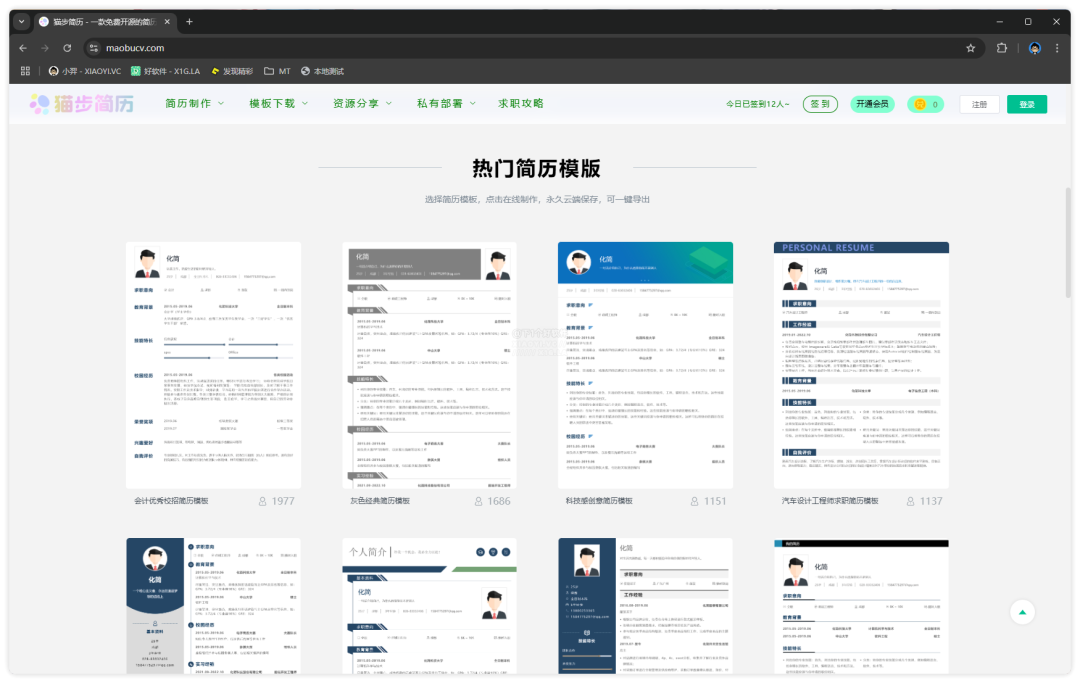The height and width of the screenshot is (683, 1080).
Task: Open the 本地测试 bookmark
Action: point(322,71)
